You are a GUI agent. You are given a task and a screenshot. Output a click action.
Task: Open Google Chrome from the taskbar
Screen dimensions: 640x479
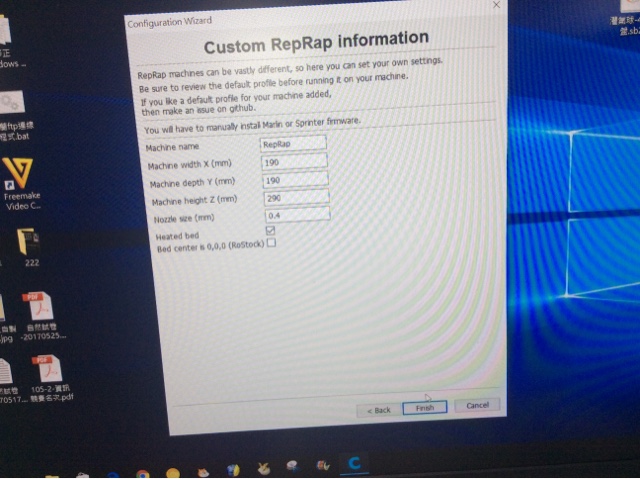[142, 474]
